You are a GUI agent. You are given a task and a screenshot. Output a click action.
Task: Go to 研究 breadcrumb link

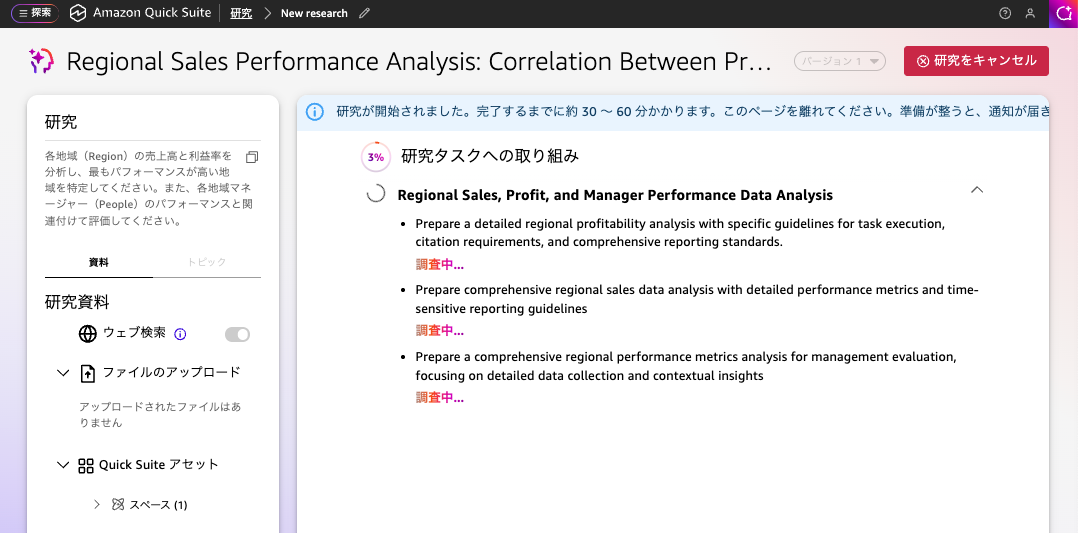point(241,13)
